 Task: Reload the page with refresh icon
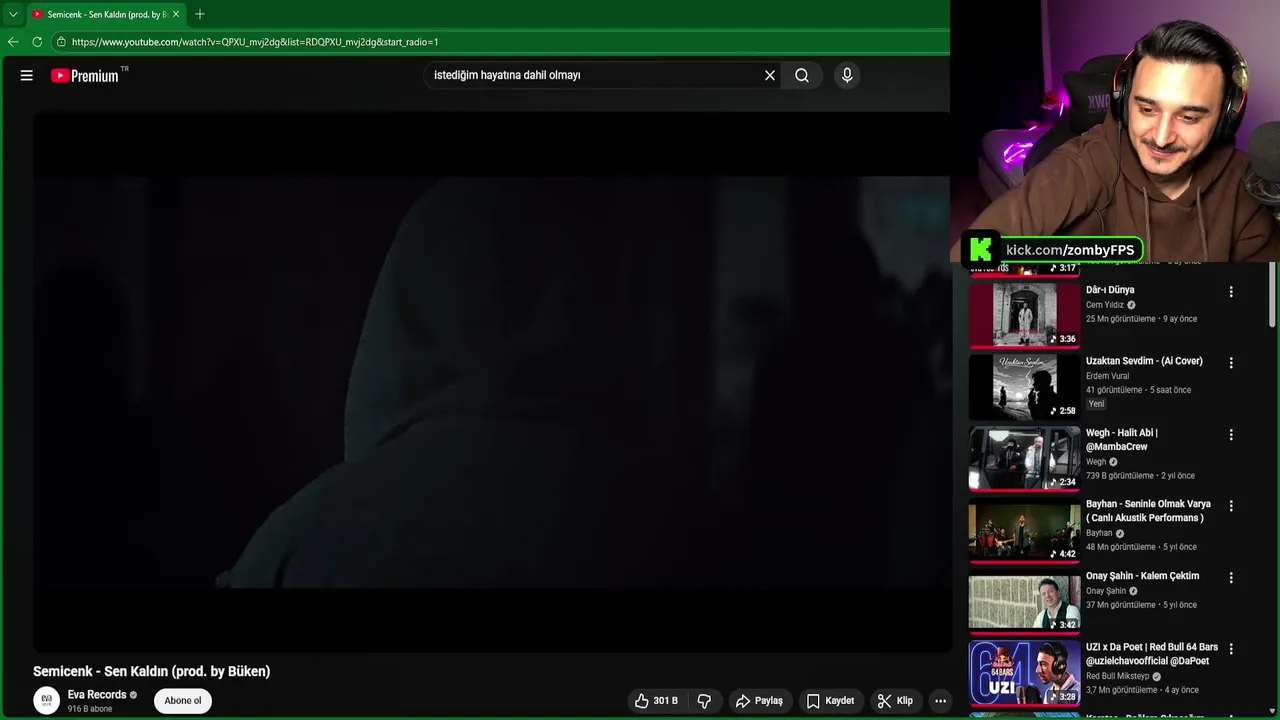[x=37, y=42]
